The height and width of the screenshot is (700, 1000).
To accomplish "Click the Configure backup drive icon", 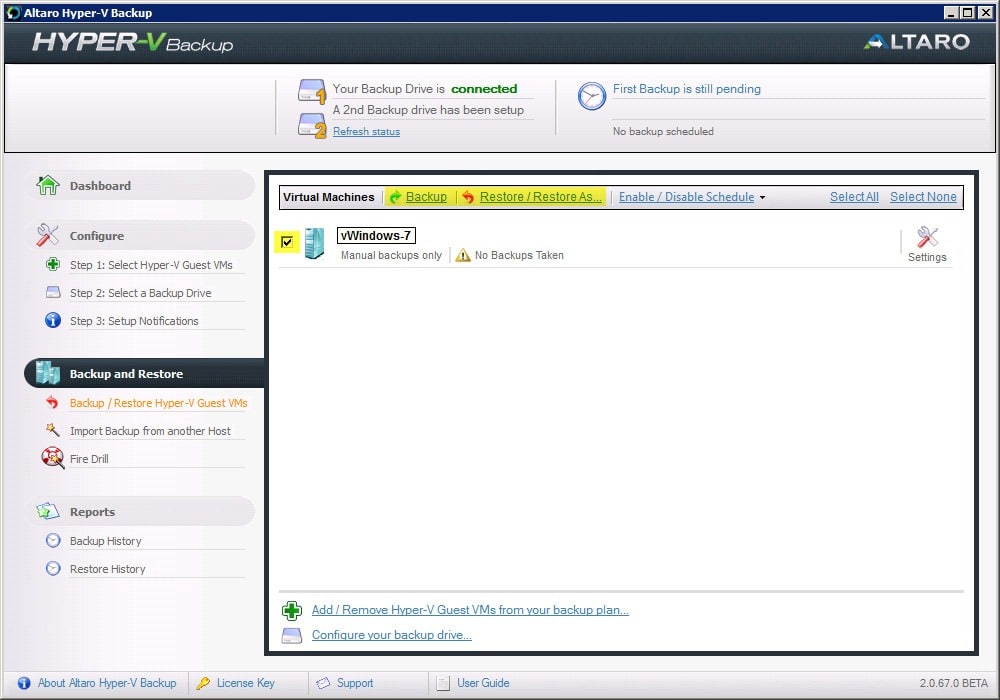I will coord(291,636).
